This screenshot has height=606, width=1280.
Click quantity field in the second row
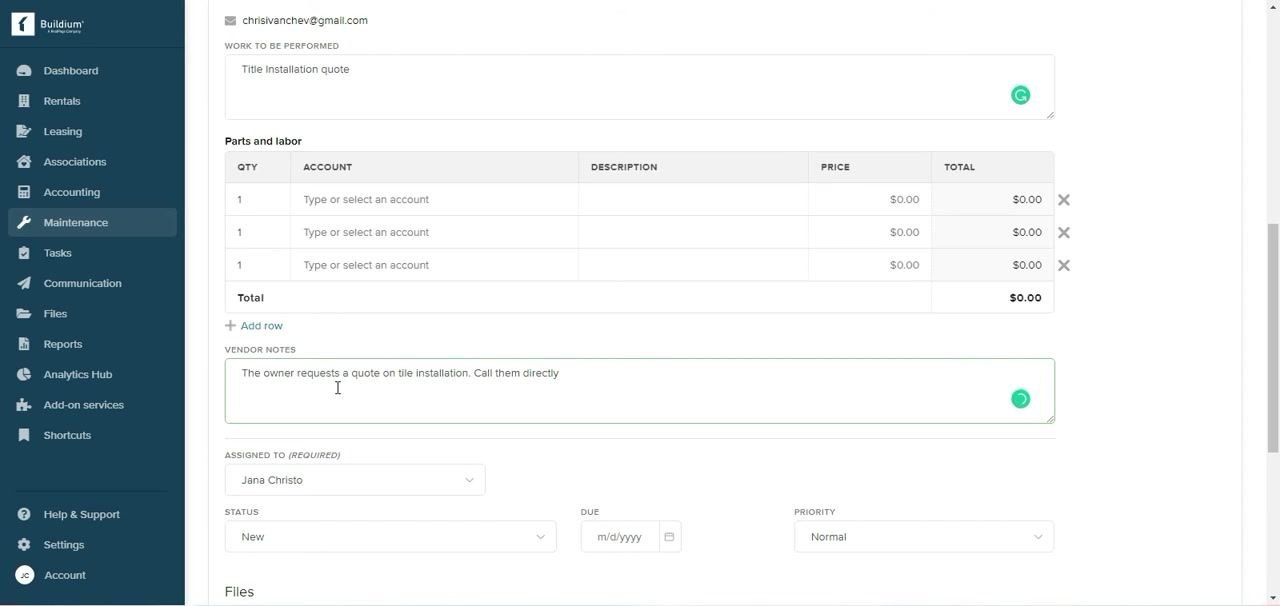[258, 232]
